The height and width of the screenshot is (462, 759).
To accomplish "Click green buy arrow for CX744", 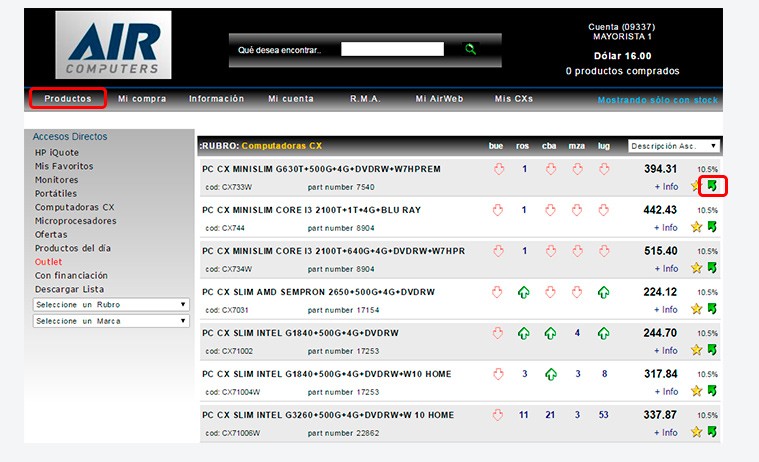I will click(x=712, y=227).
